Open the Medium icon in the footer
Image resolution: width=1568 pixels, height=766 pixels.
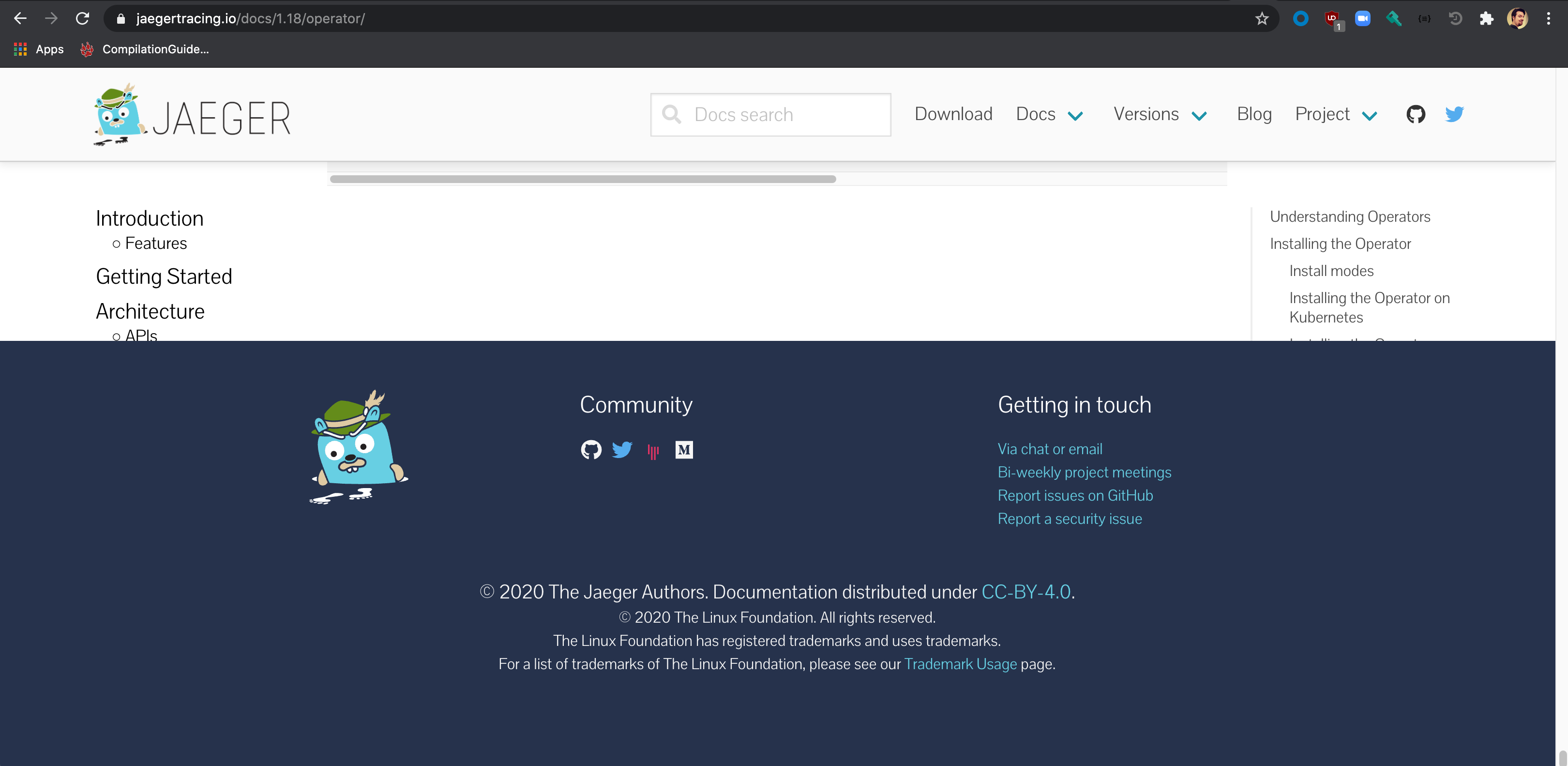click(683, 450)
